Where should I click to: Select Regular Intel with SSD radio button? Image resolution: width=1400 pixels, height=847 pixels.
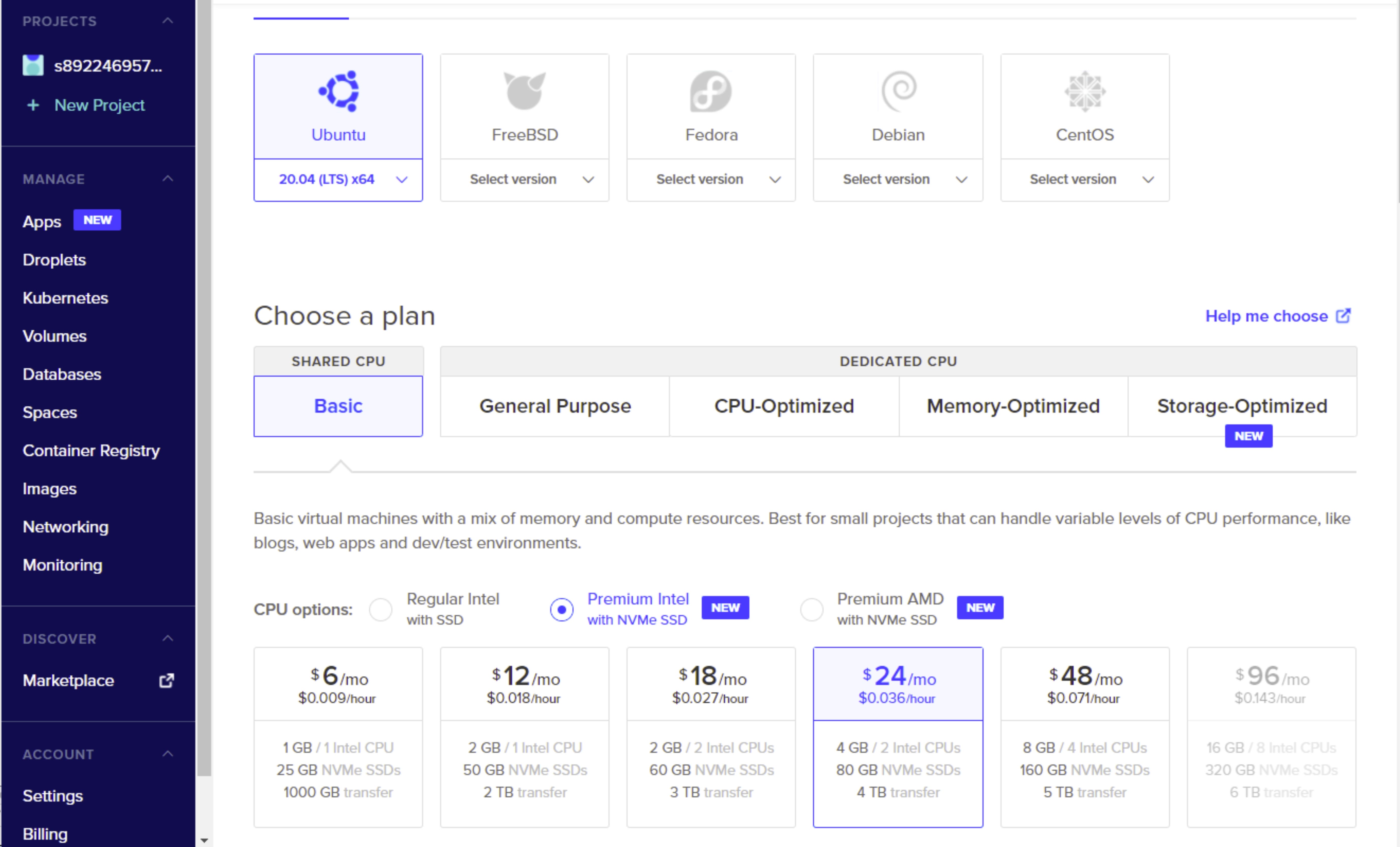381,610
